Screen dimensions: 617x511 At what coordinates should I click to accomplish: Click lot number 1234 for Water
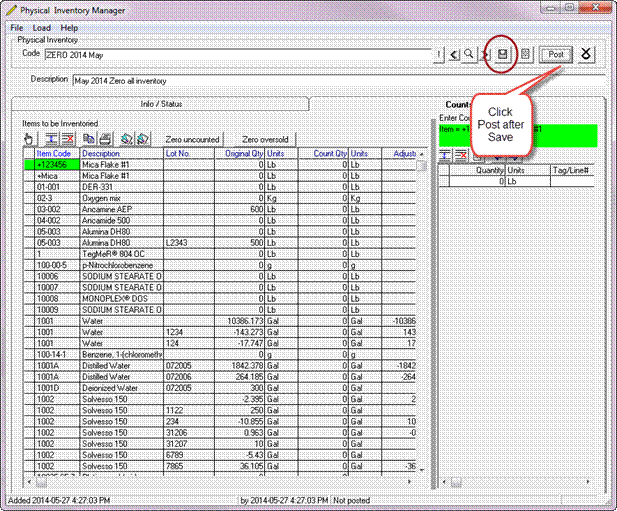[189, 332]
